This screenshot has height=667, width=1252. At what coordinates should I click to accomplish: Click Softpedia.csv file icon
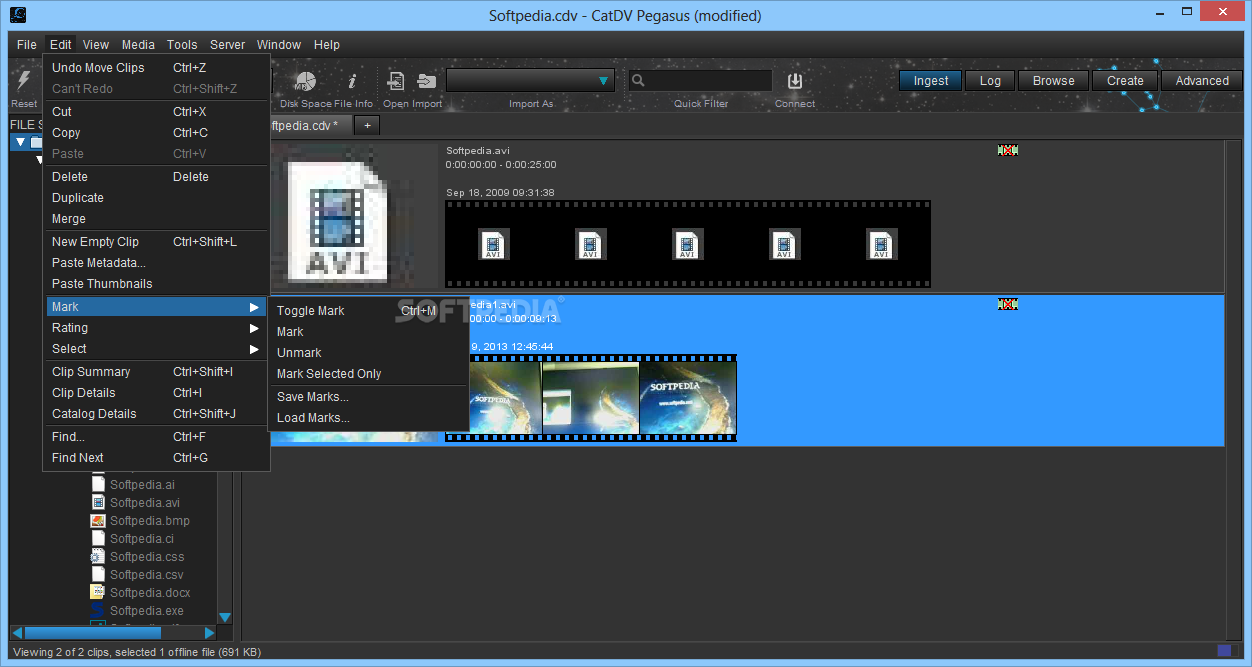(x=98, y=574)
